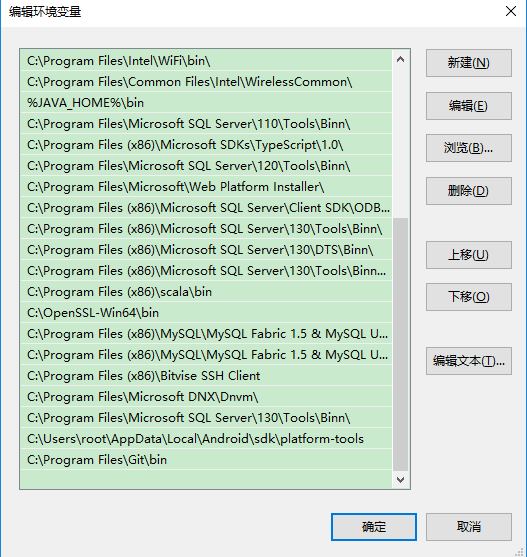The height and width of the screenshot is (557, 527).
Task: Open 编辑文本(T)... text editor
Action: pos(469,361)
